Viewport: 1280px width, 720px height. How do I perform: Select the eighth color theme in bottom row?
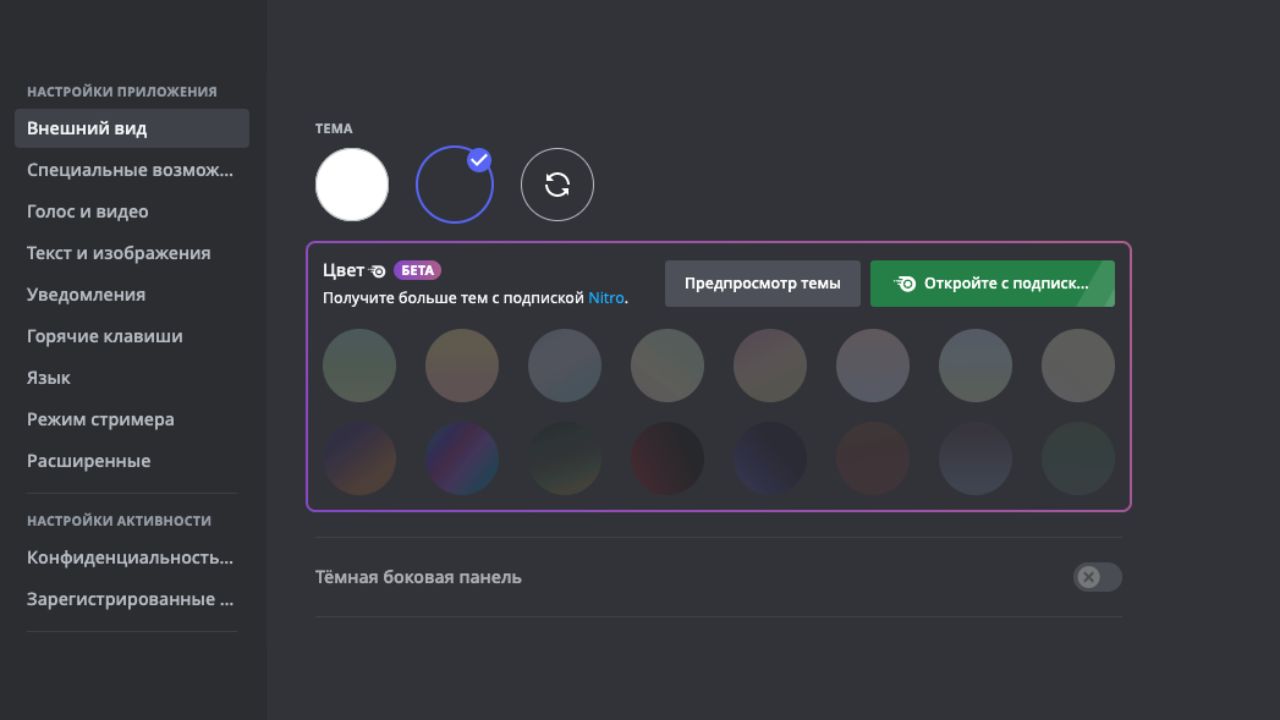pyautogui.click(x=1078, y=458)
